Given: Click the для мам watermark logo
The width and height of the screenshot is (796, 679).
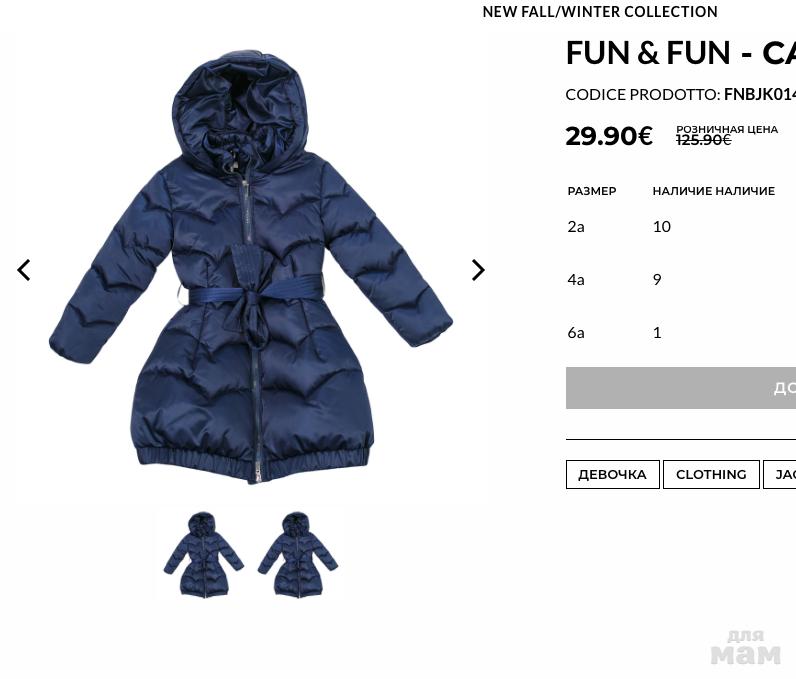Looking at the screenshot, I should click(x=746, y=648).
